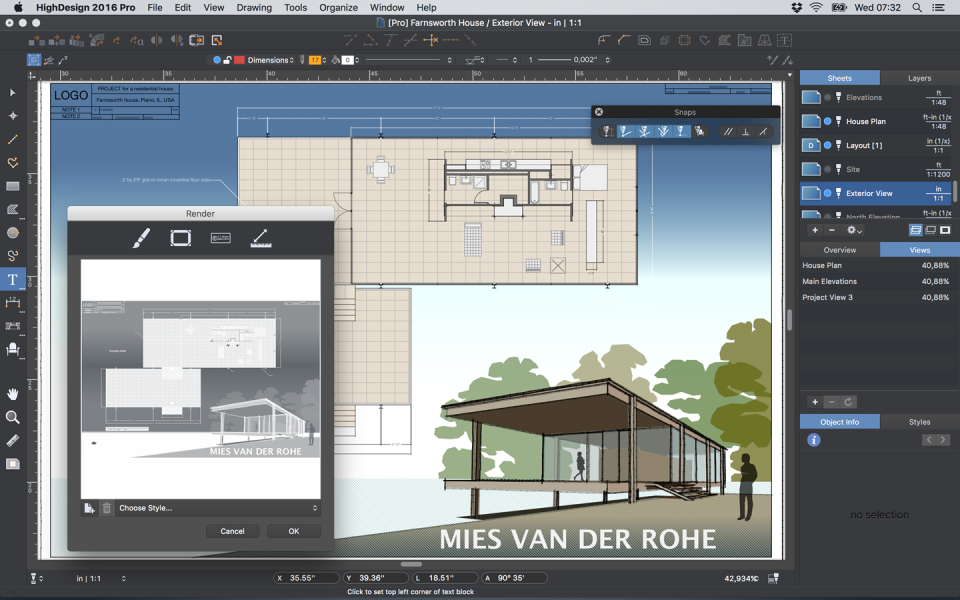Open the Choose Style dropdown in Render
Screen dimensions: 960x600
(x=218, y=508)
